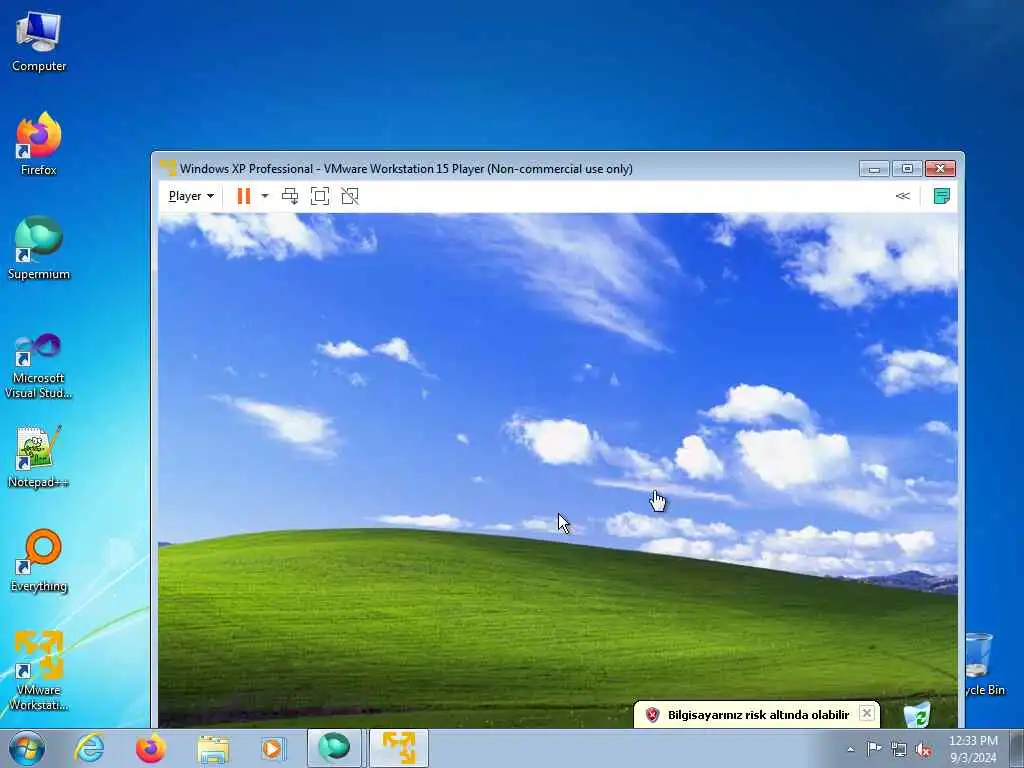Image resolution: width=1024 pixels, height=768 pixels.
Task: Open the Player menu in VMware
Action: 191,196
